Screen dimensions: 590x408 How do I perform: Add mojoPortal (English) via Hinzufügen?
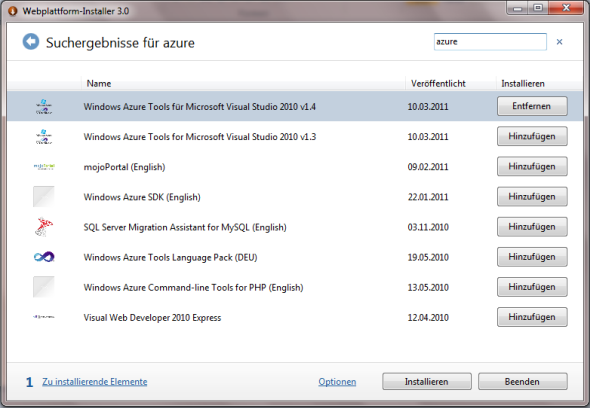click(x=532, y=166)
